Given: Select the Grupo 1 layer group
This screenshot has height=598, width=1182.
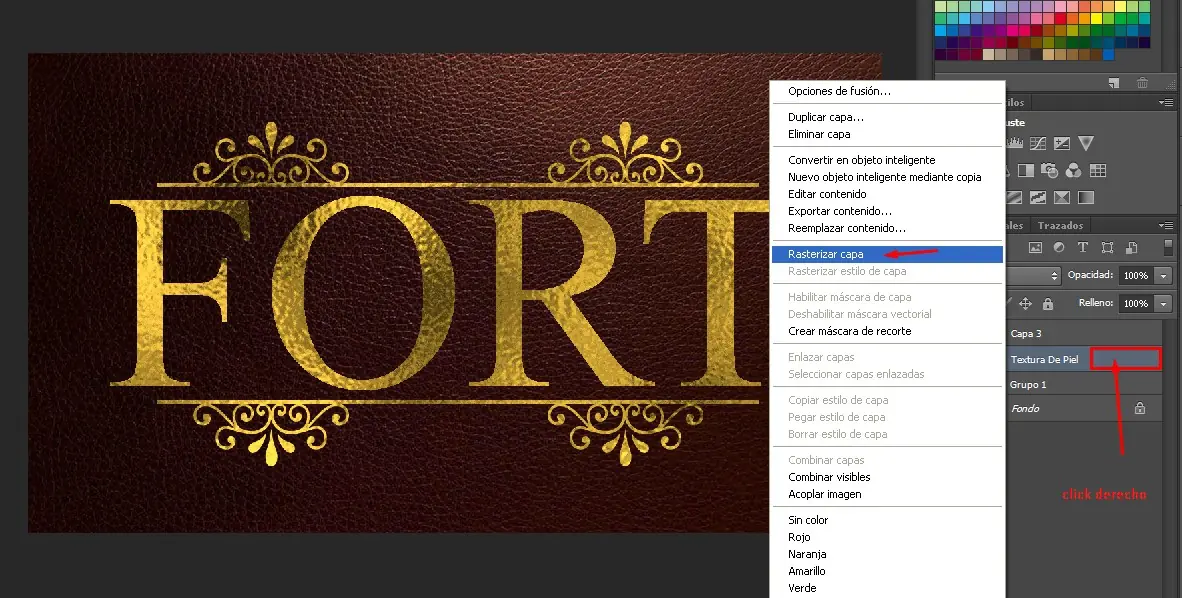Looking at the screenshot, I should 1084,385.
